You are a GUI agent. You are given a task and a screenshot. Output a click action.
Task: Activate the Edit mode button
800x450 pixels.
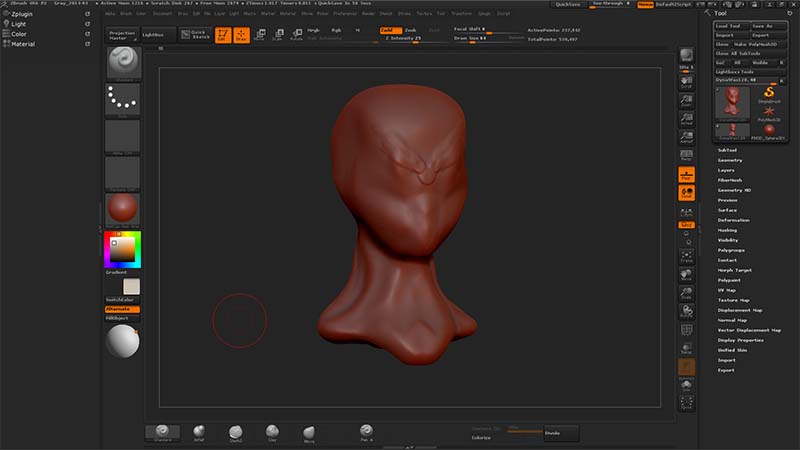tap(223, 35)
